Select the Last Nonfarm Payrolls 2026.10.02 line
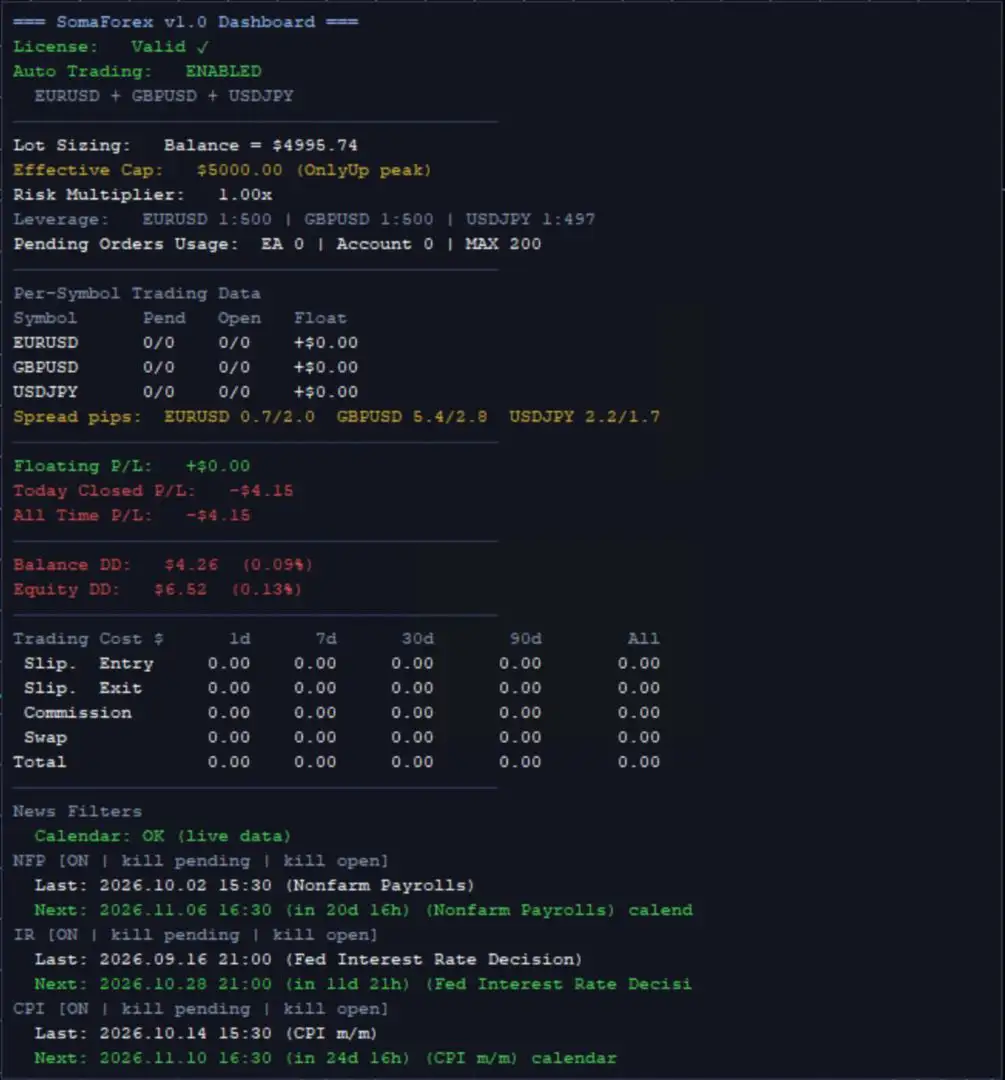1005x1080 pixels. (x=255, y=886)
